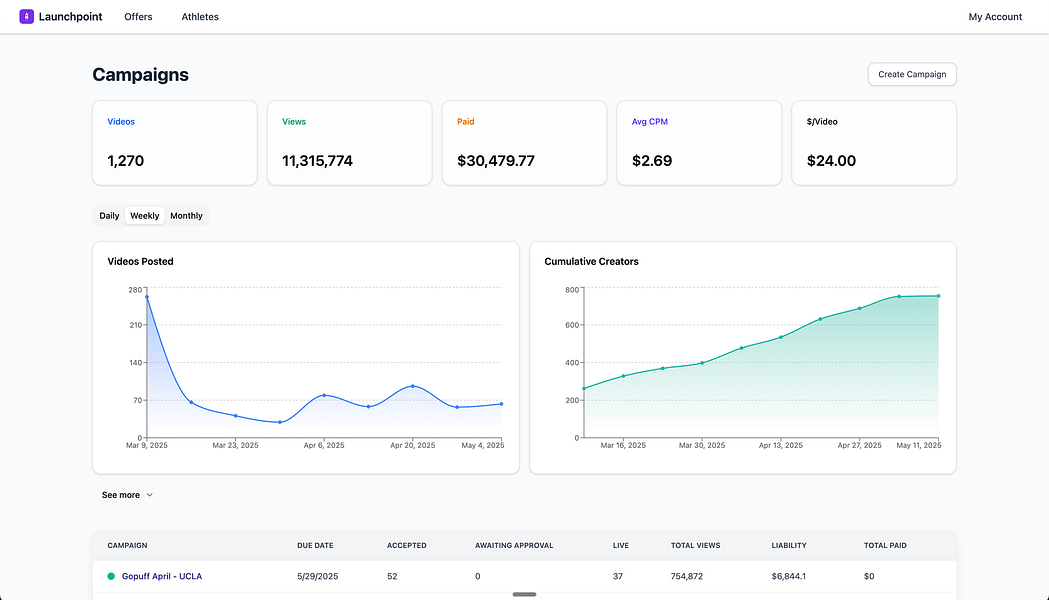This screenshot has width=1049, height=600.
Task: Click the horizontal scrollbar below the table
Action: pyautogui.click(x=524, y=593)
